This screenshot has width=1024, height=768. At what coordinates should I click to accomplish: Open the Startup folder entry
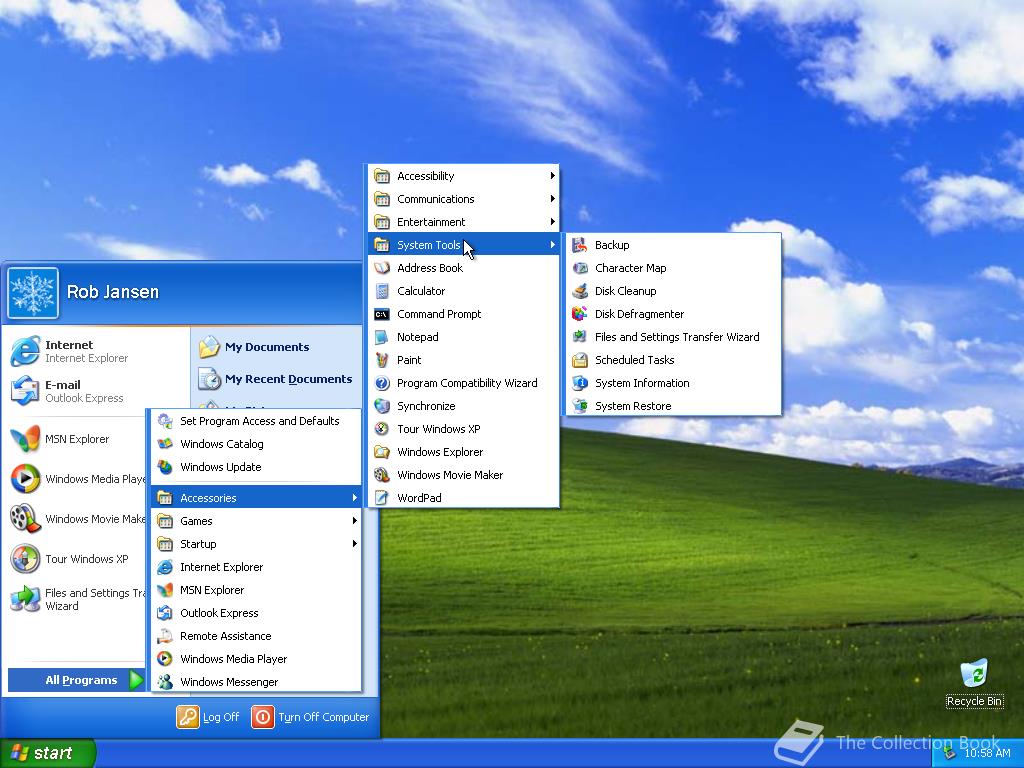click(255, 544)
